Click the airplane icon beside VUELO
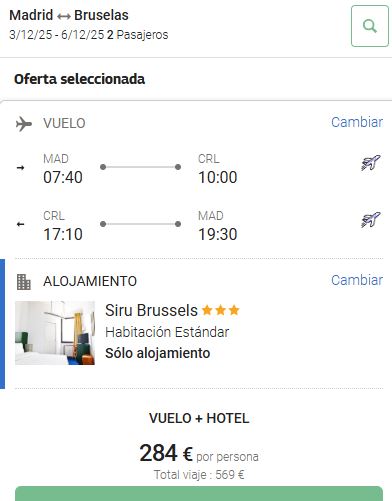Viewport: 392px width, 501px height. [x=24, y=124]
